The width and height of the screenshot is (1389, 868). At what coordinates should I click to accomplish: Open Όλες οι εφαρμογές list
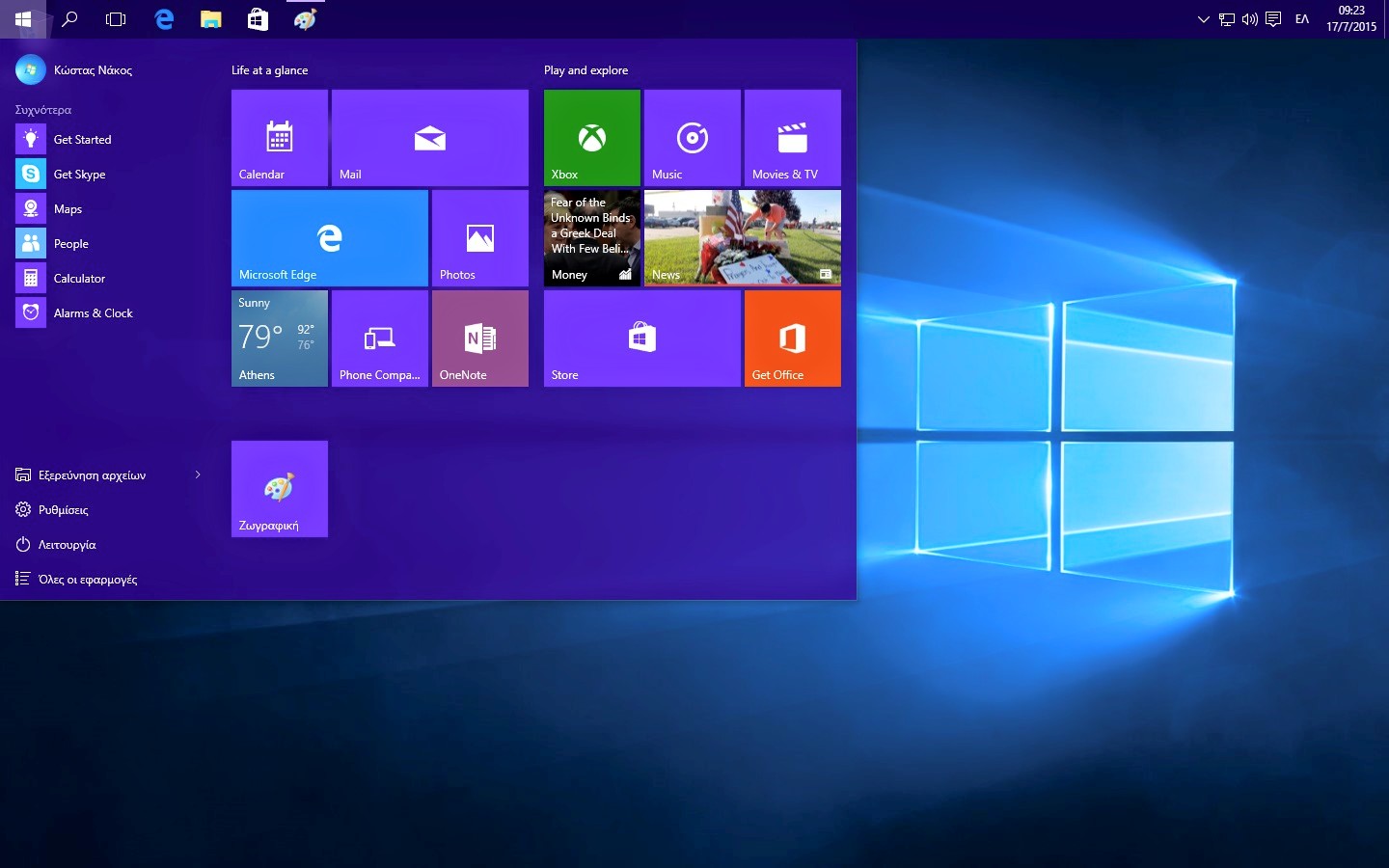tap(87, 580)
